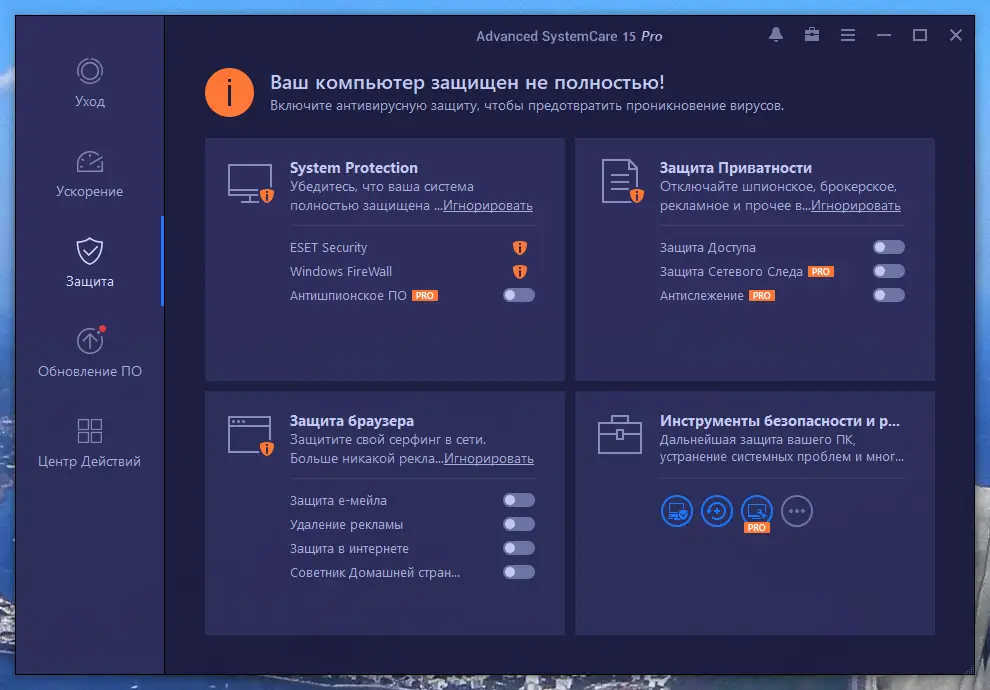The height and width of the screenshot is (690, 990).
Task: Click the Защита Приватности document icon
Action: point(622,181)
